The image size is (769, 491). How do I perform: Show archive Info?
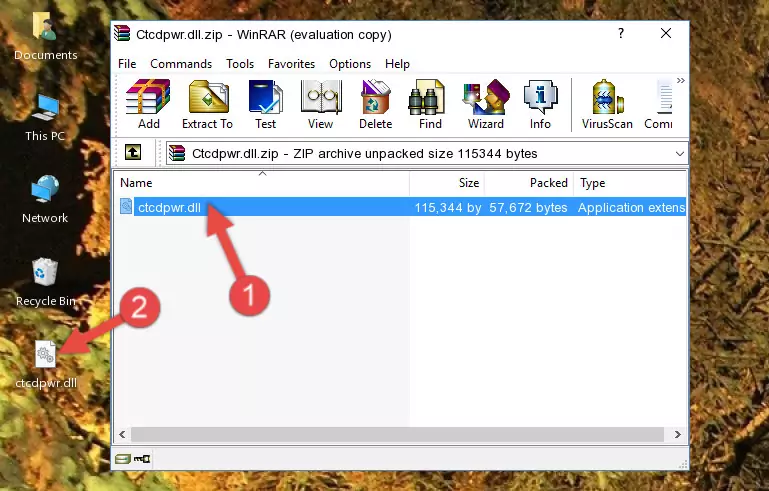pyautogui.click(x=540, y=104)
